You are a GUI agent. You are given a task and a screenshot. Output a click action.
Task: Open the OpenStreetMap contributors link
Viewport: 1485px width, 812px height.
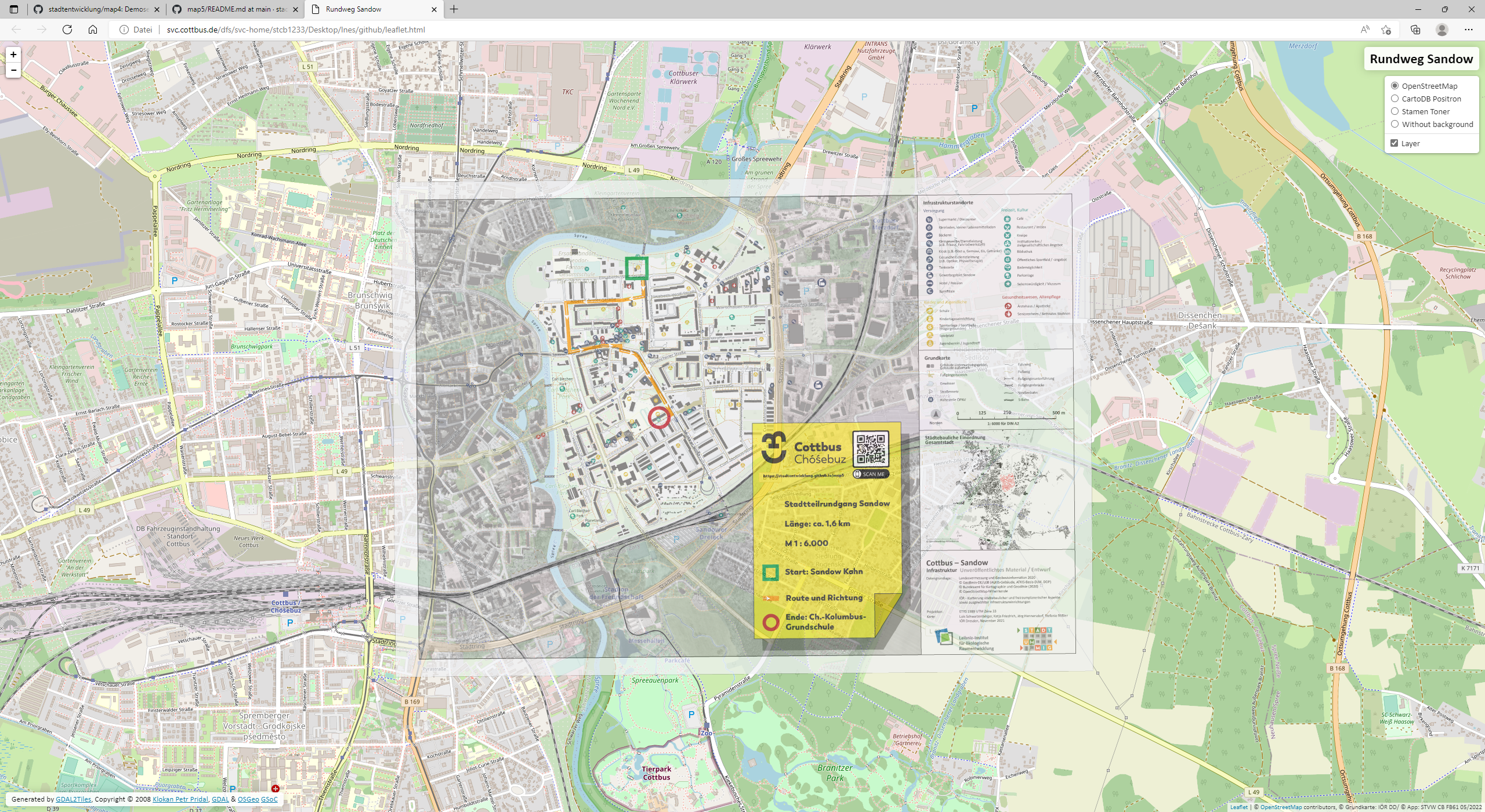pyautogui.click(x=1281, y=807)
